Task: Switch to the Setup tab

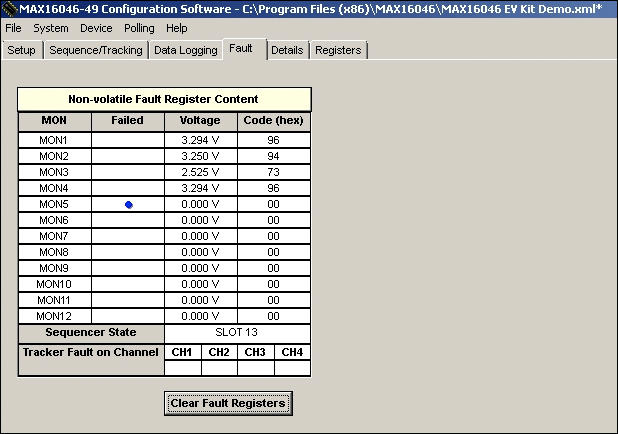Action: [21, 50]
